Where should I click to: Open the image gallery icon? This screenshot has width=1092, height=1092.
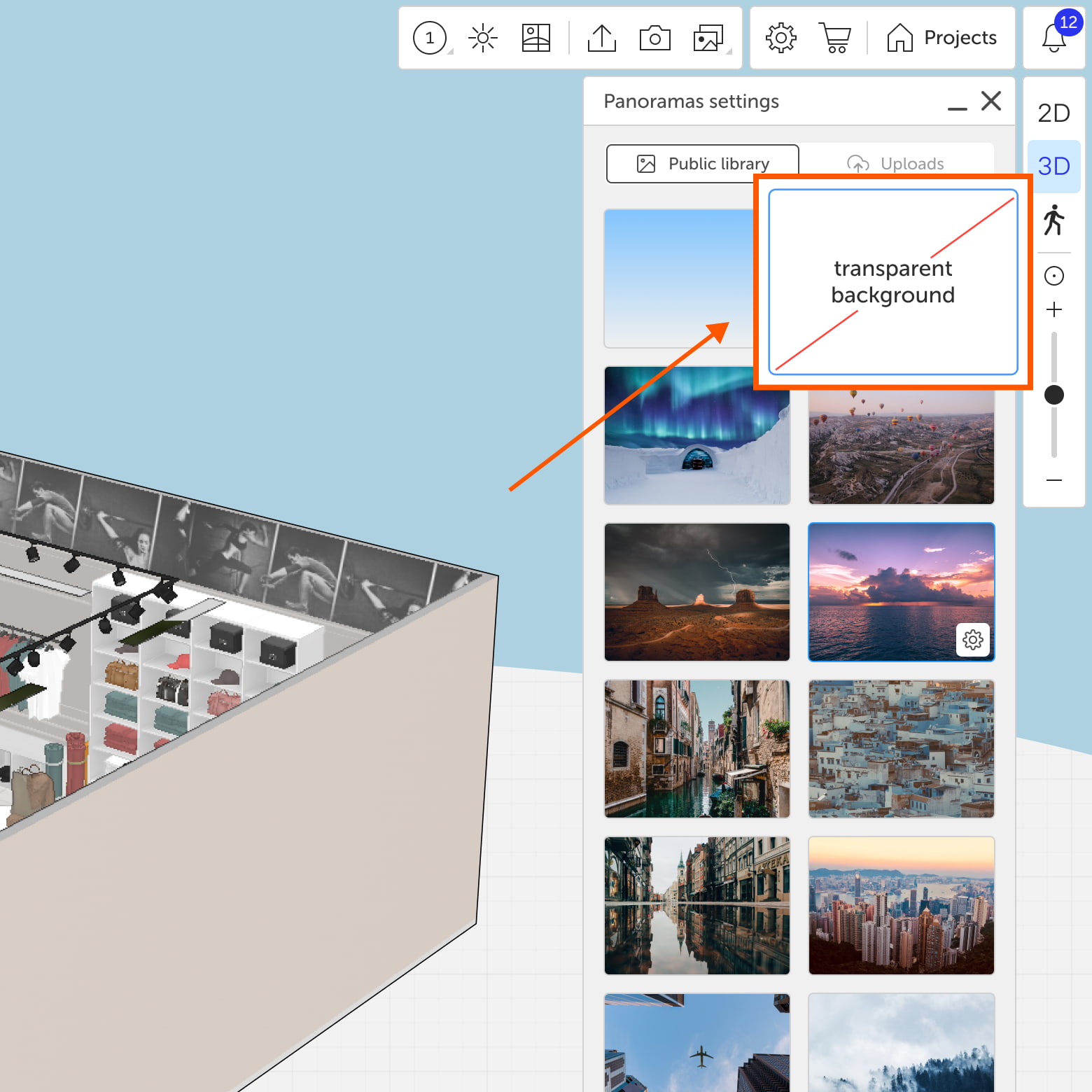(708, 38)
